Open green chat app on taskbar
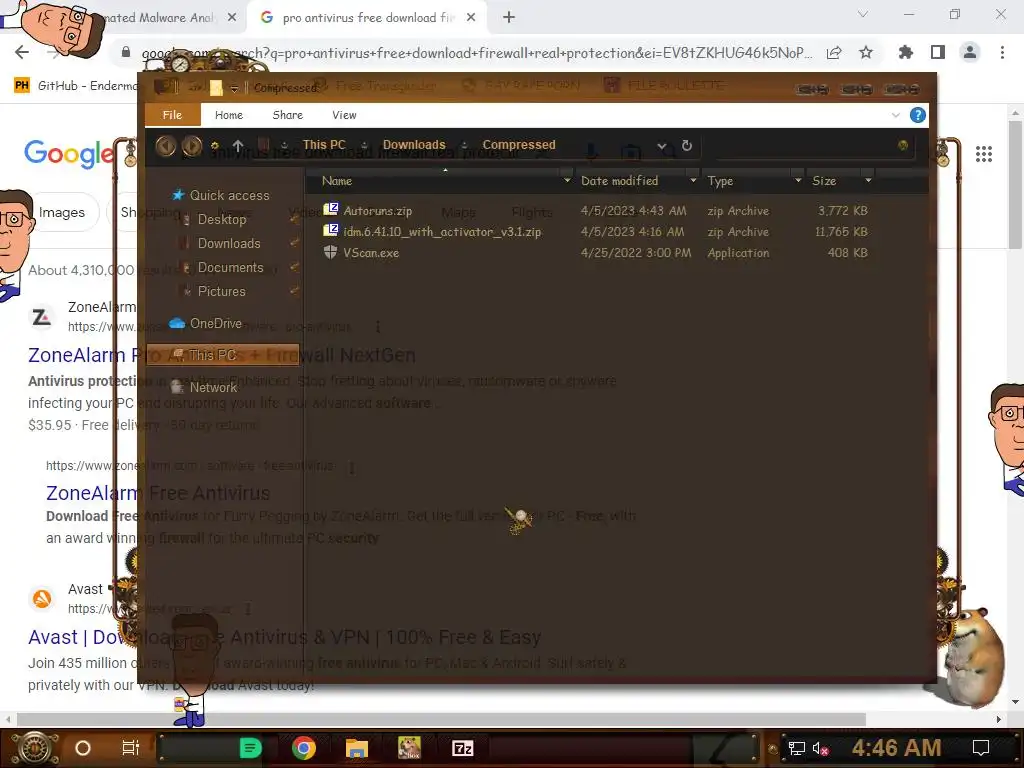Viewport: 1024px width, 768px height. tap(250, 748)
